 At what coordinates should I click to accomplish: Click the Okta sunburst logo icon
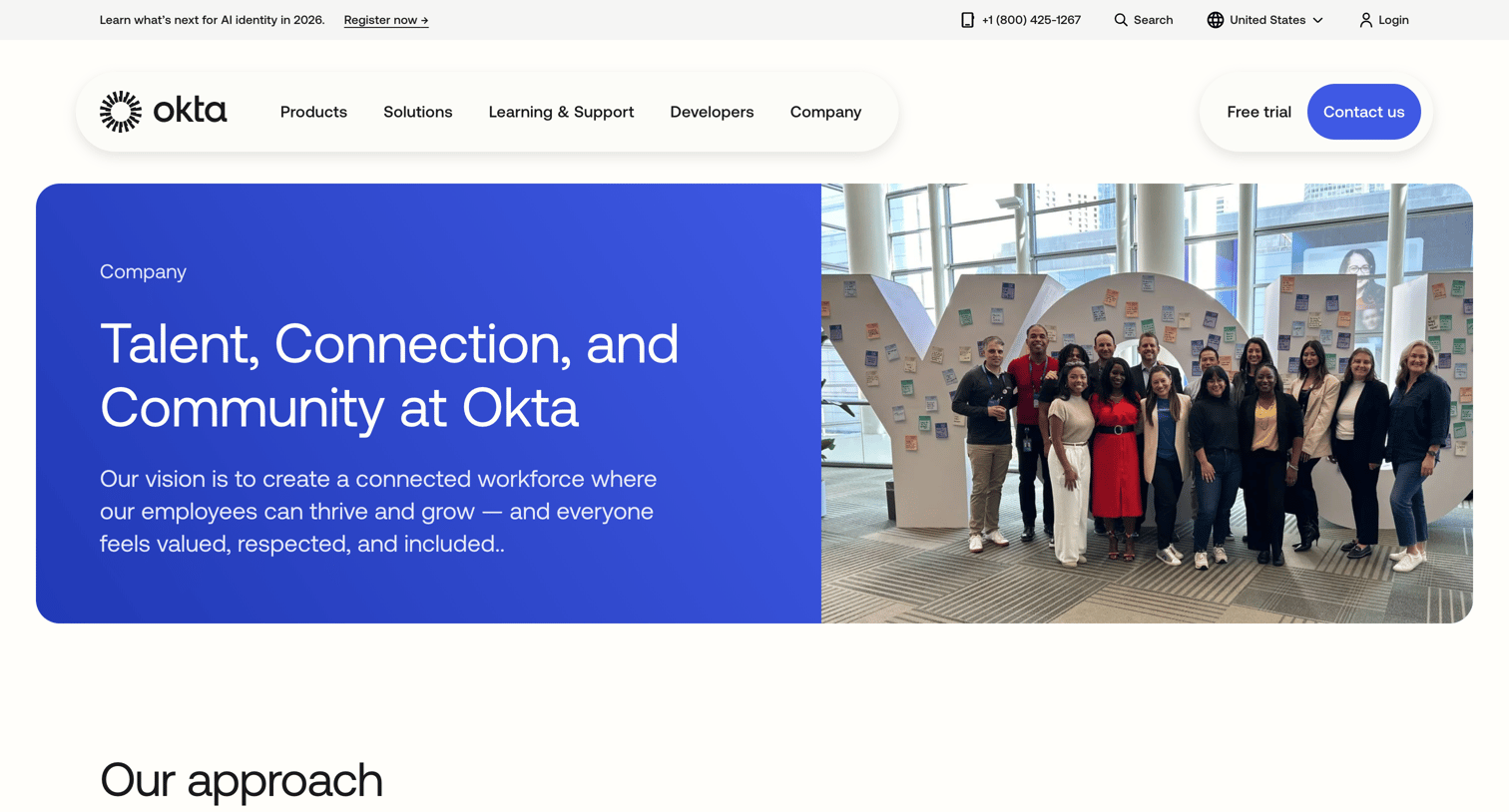tap(121, 112)
